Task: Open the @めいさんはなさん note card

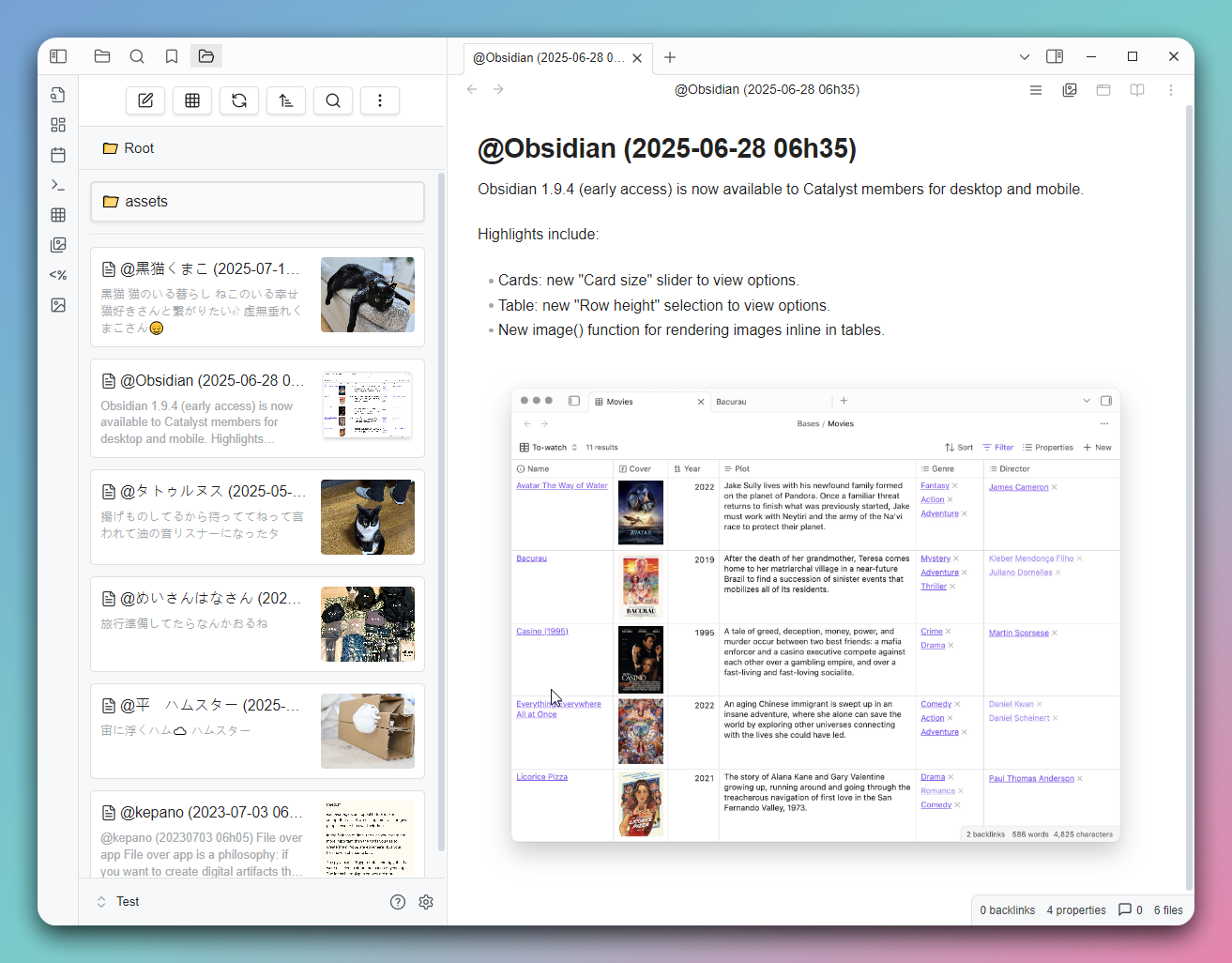Action: (x=257, y=624)
